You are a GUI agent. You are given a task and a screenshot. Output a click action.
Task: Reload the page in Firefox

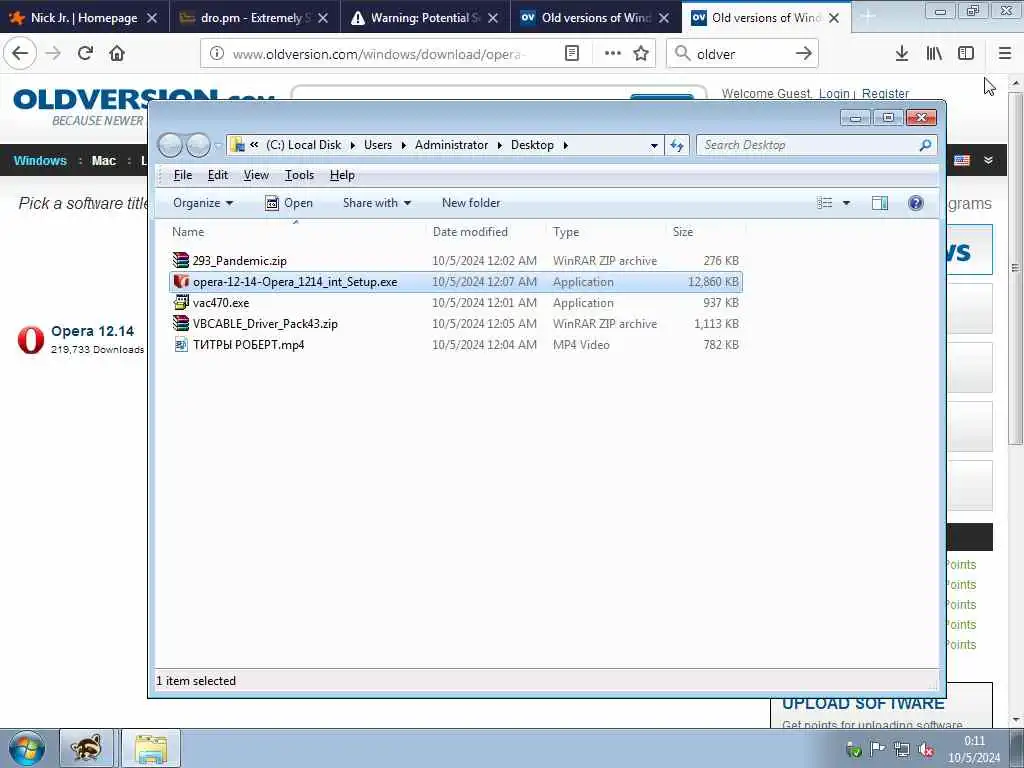(x=85, y=53)
